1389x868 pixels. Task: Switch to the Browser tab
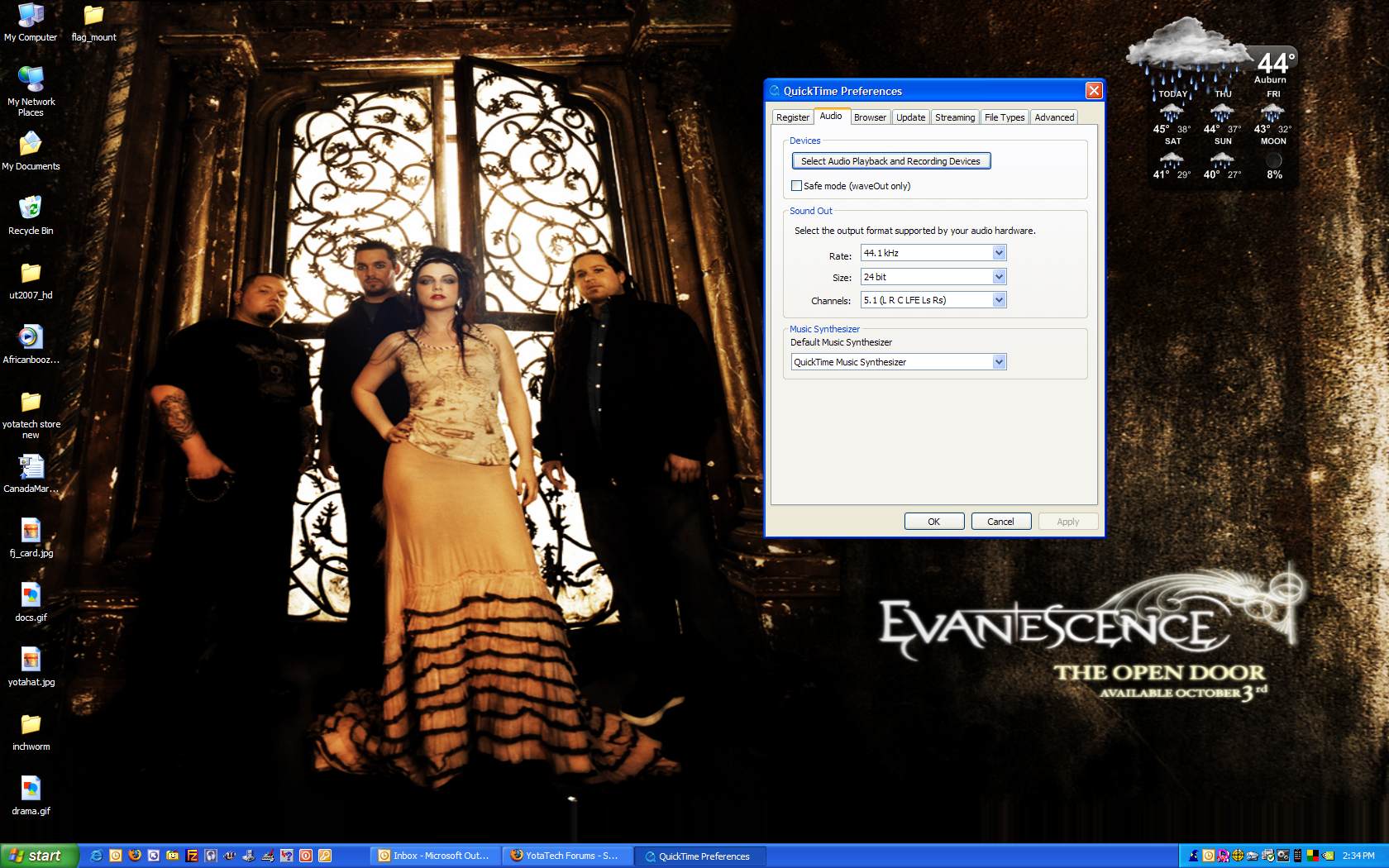pos(870,117)
